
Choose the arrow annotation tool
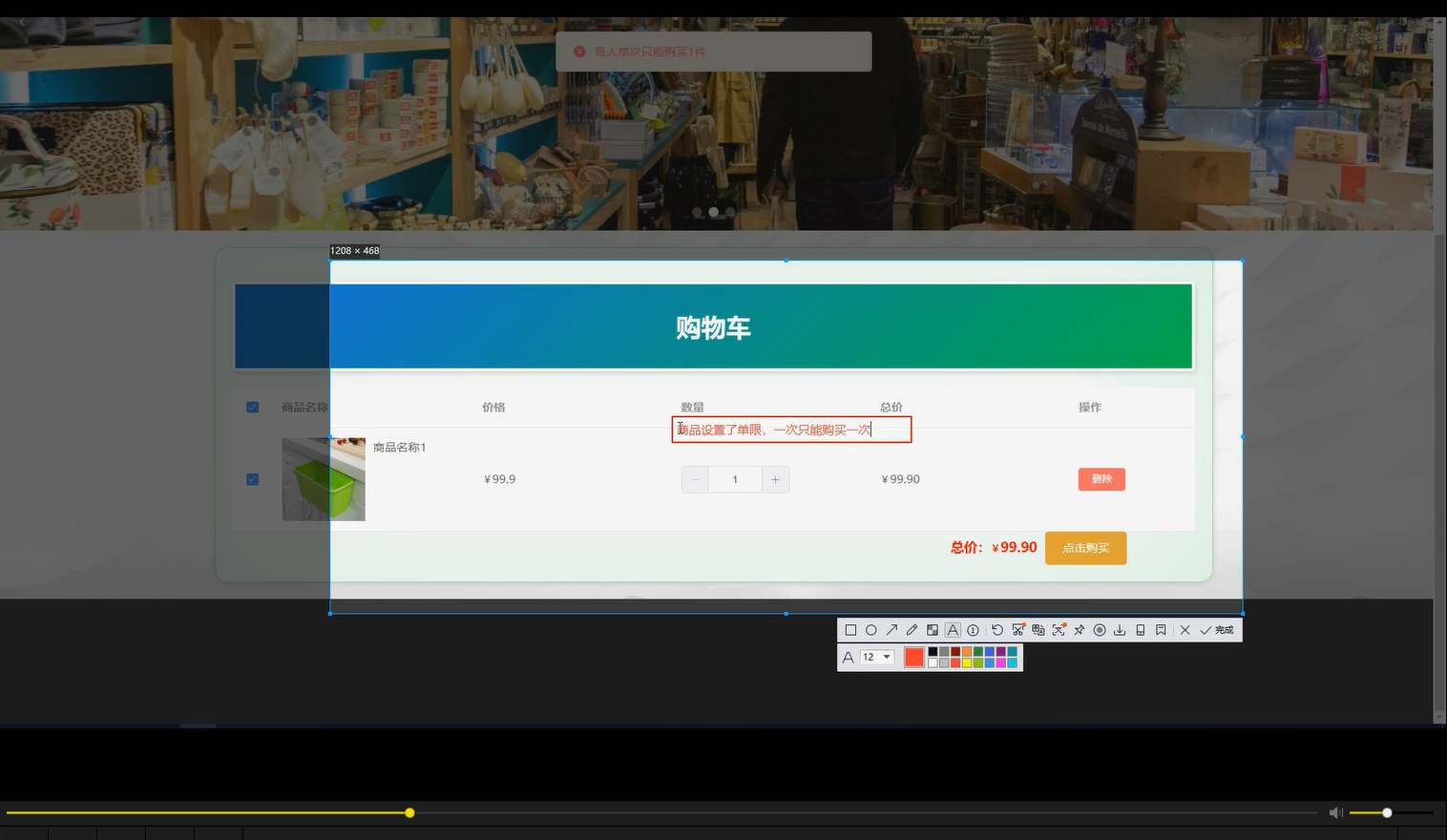[892, 630]
